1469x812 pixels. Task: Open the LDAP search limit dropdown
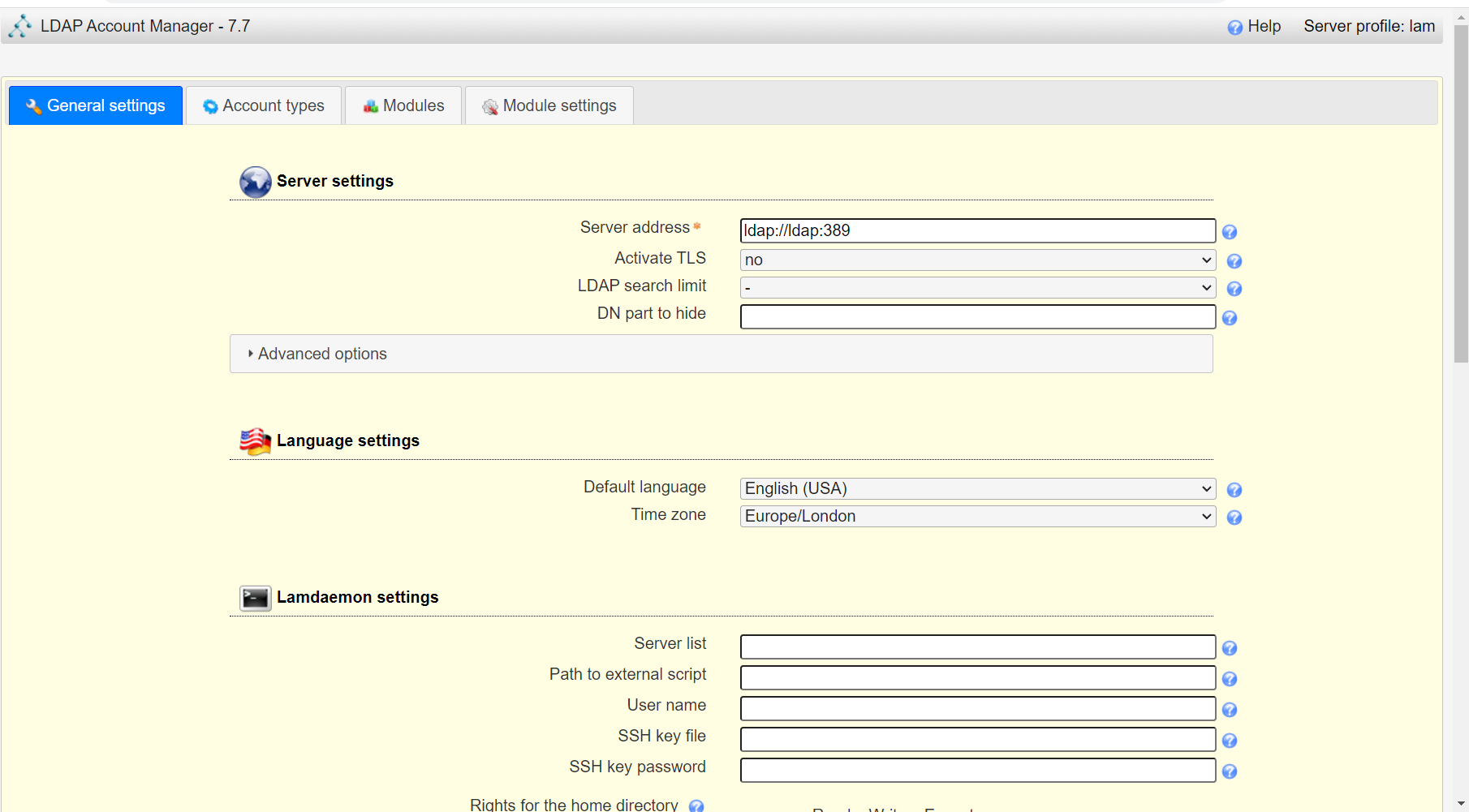pos(978,287)
